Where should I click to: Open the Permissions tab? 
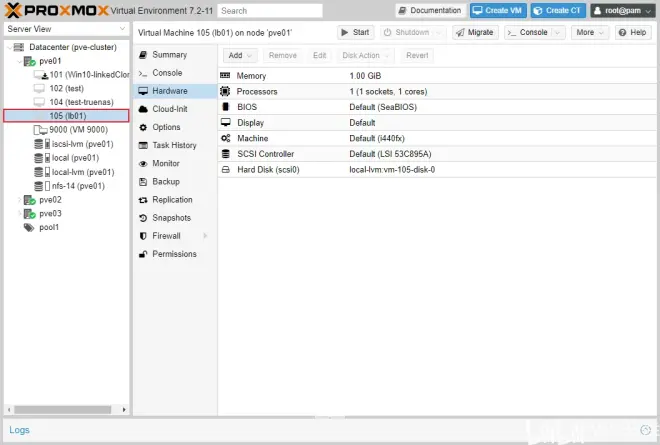175,254
